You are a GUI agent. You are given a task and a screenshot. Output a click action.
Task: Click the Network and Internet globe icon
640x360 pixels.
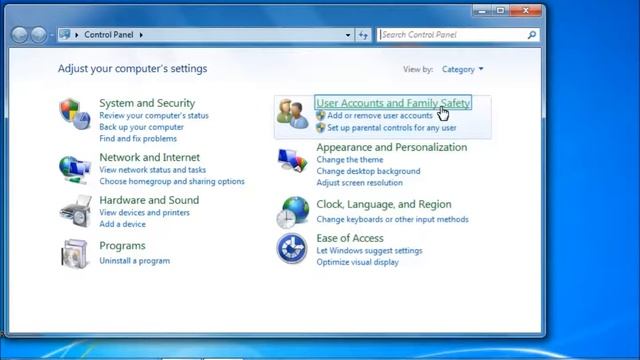(75, 169)
